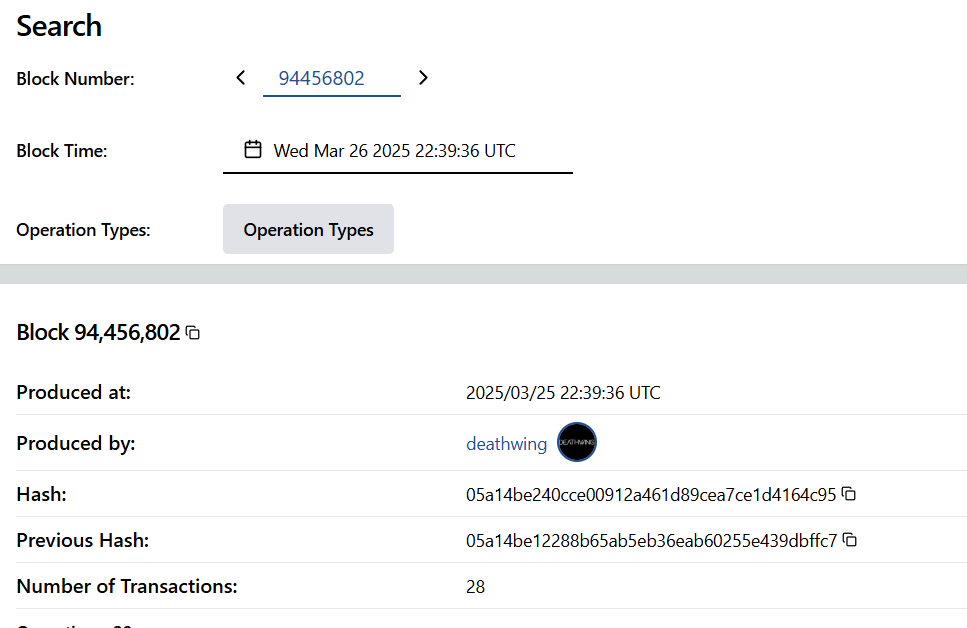Click the Block Number input field

click(x=331, y=78)
